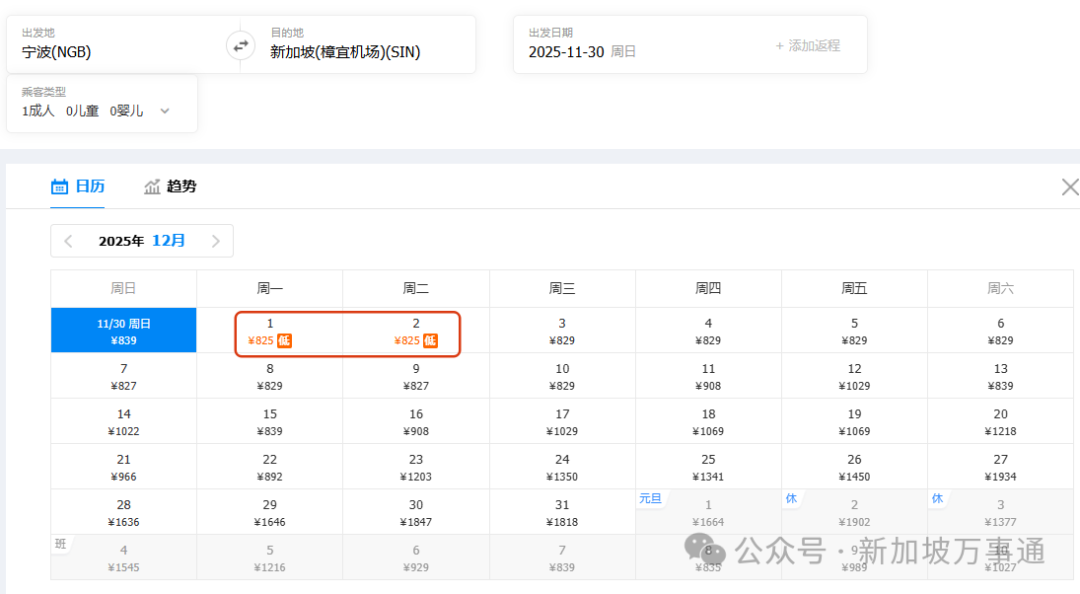Select December 15 priced ¥839
The image size is (1080, 594).
[x=270, y=422]
